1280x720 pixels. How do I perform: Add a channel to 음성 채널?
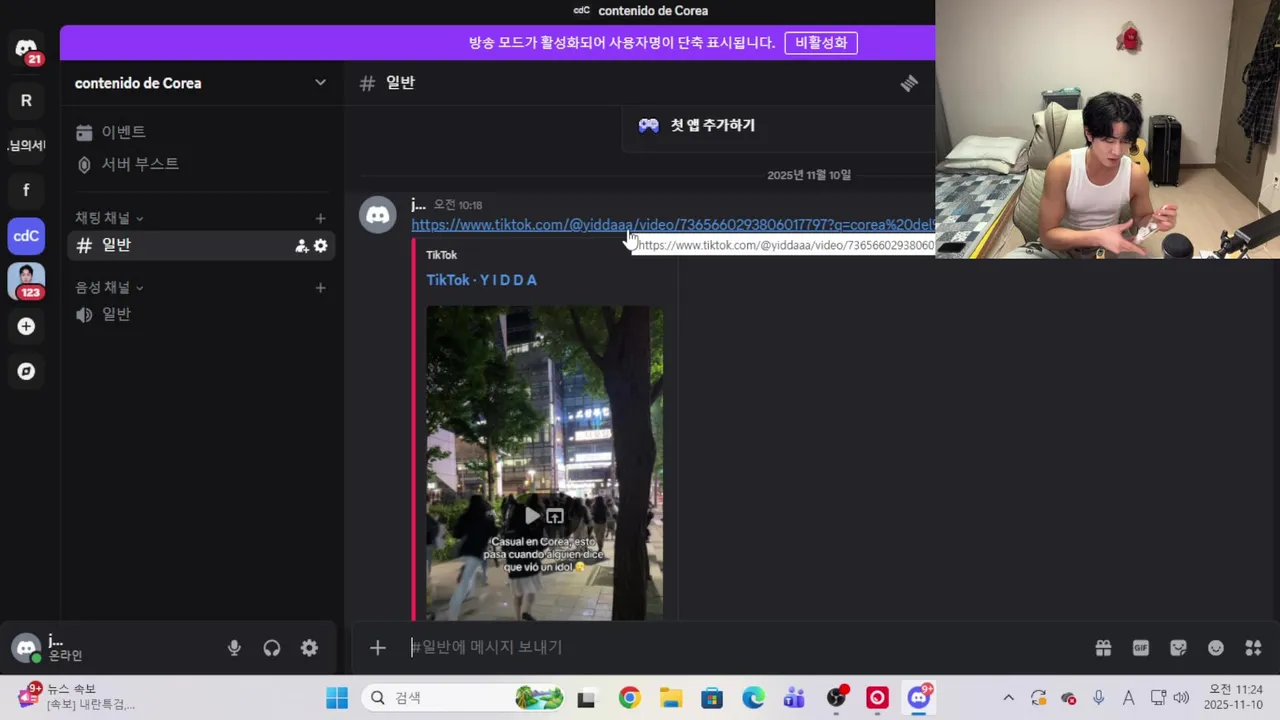tap(320, 288)
